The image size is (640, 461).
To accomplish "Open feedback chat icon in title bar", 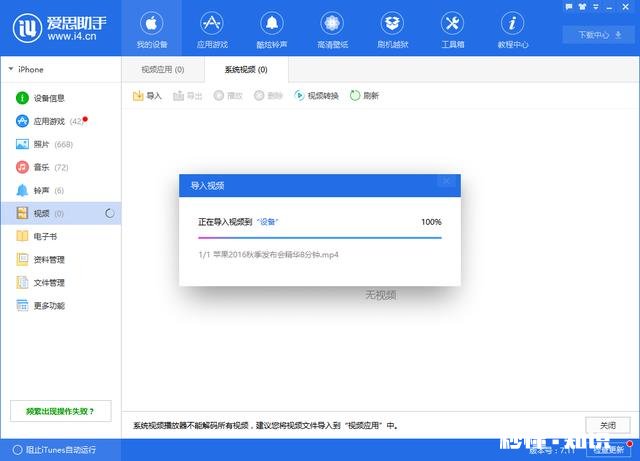I will (569, 7).
